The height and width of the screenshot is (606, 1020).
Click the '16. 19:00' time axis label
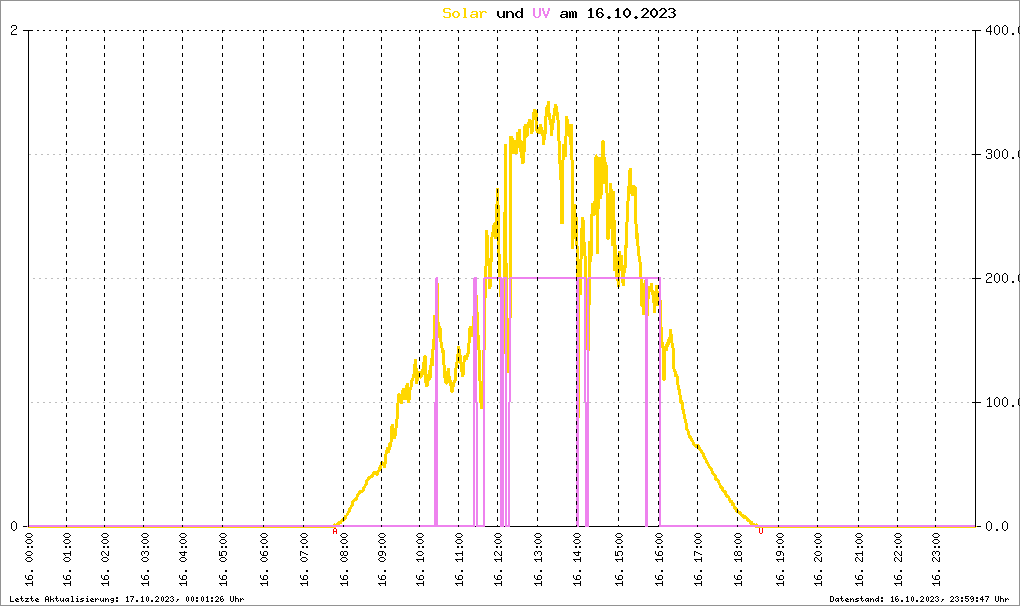click(779, 560)
